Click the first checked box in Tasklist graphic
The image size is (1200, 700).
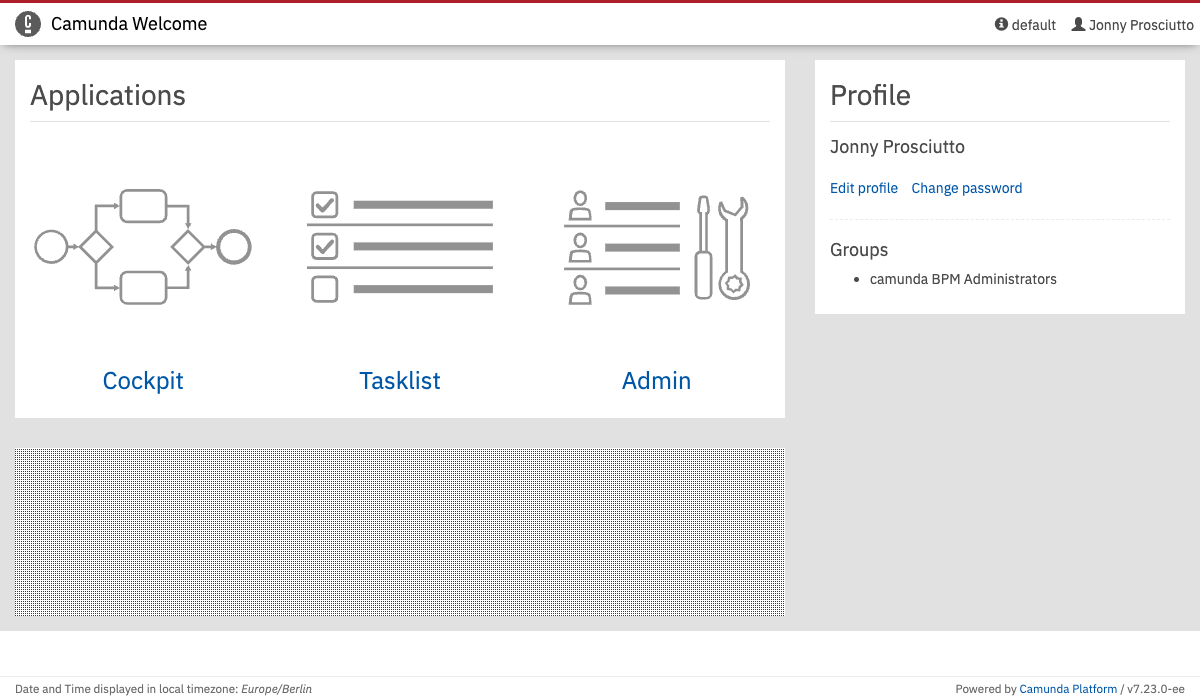[325, 205]
